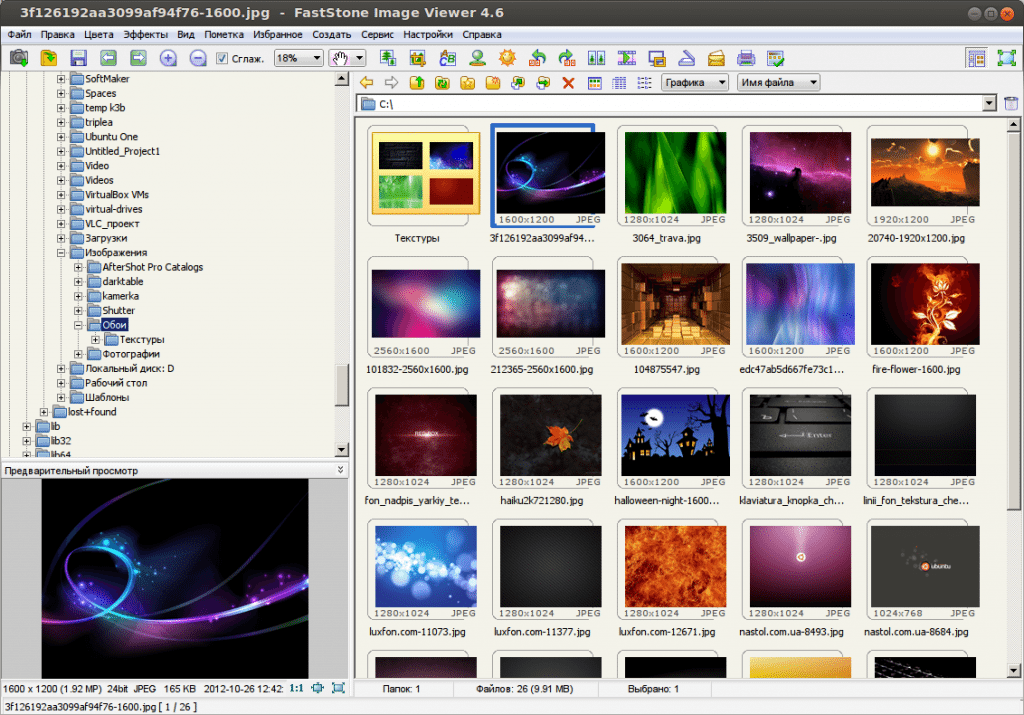Click the scanner acquire icon
This screenshot has height=715, width=1024.
point(686,58)
